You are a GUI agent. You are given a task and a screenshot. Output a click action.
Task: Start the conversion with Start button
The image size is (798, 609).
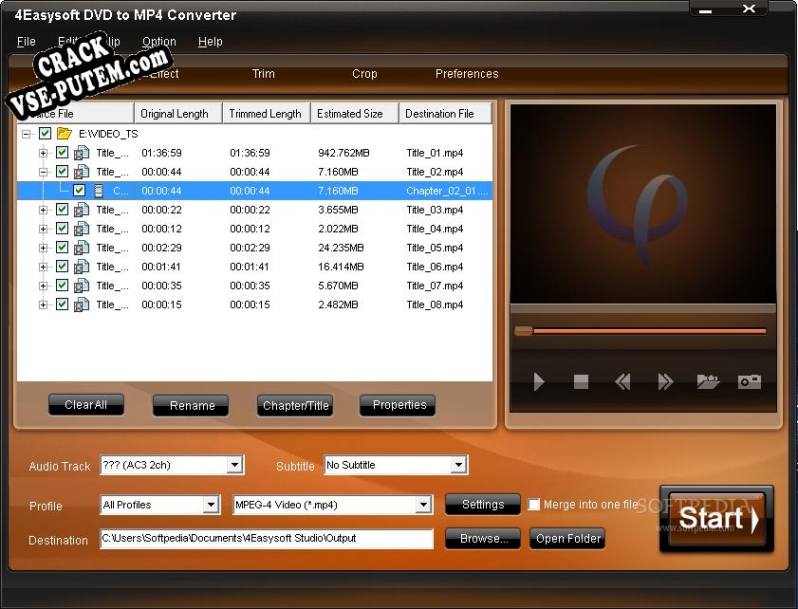(x=717, y=518)
